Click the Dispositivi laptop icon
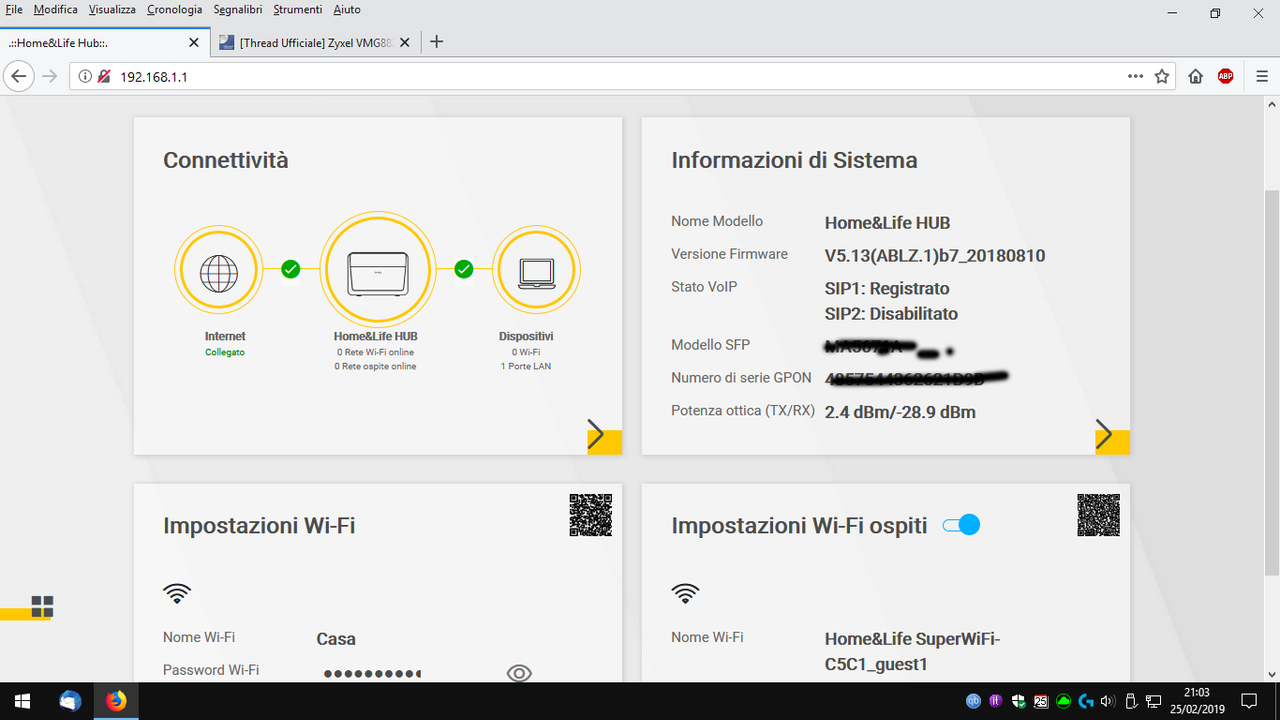1280x720 pixels. pos(537,271)
